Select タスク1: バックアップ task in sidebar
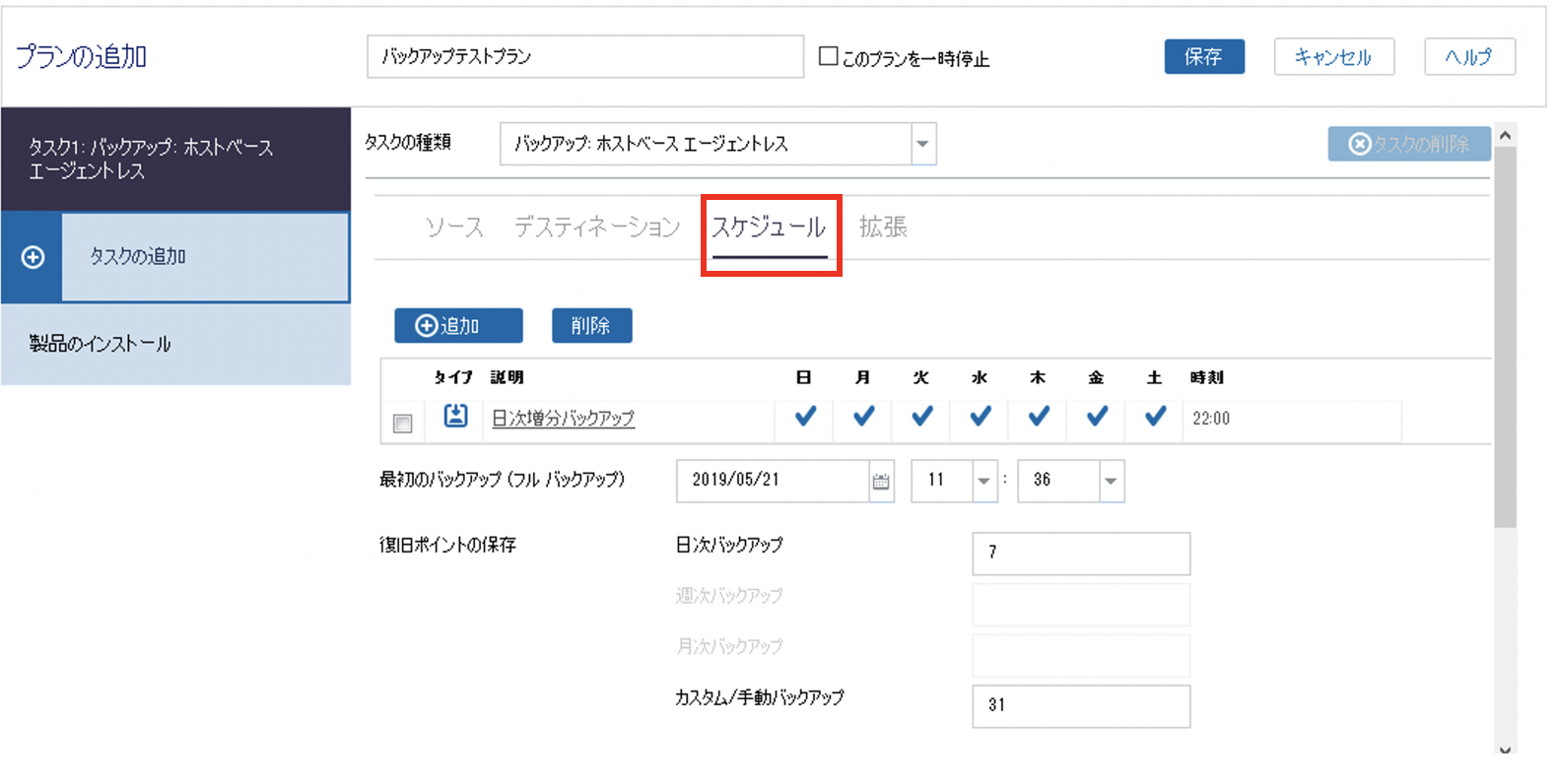1557x784 pixels. pyautogui.click(x=175, y=160)
